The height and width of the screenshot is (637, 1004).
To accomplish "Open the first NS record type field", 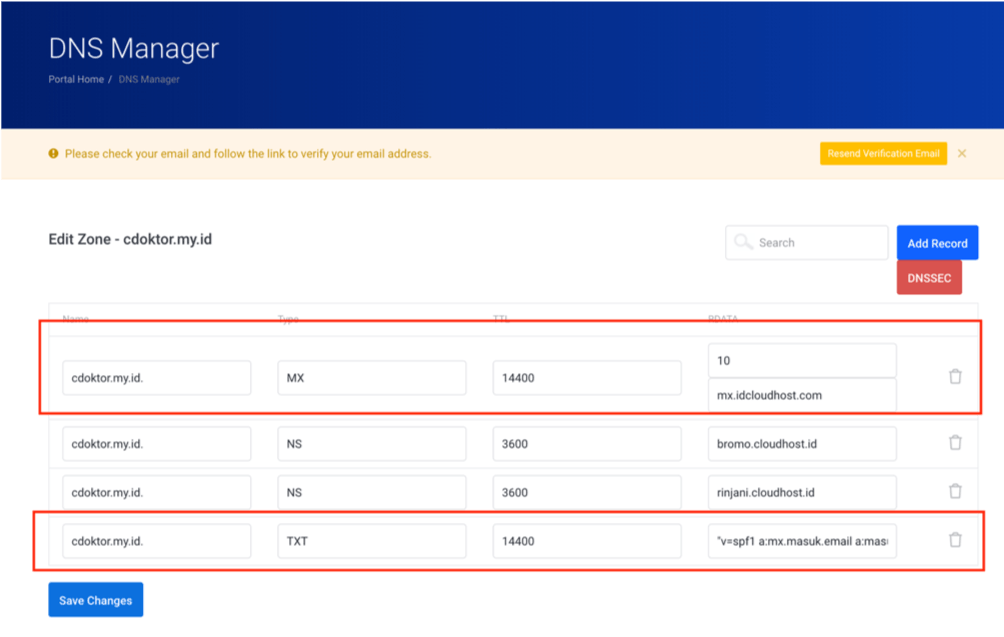I will point(371,444).
